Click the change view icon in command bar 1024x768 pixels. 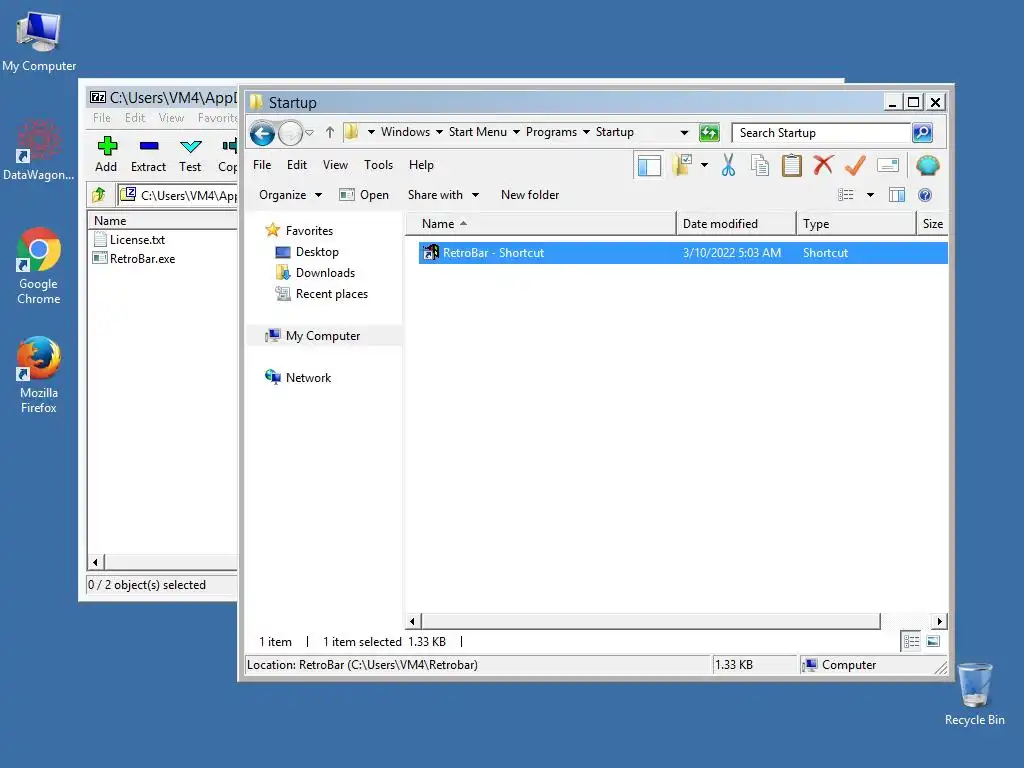coord(846,195)
